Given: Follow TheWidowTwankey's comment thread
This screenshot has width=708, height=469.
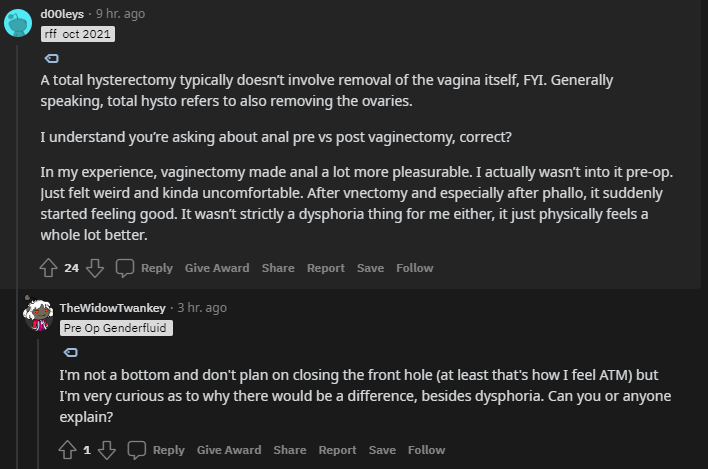Looking at the screenshot, I should click(426, 450).
